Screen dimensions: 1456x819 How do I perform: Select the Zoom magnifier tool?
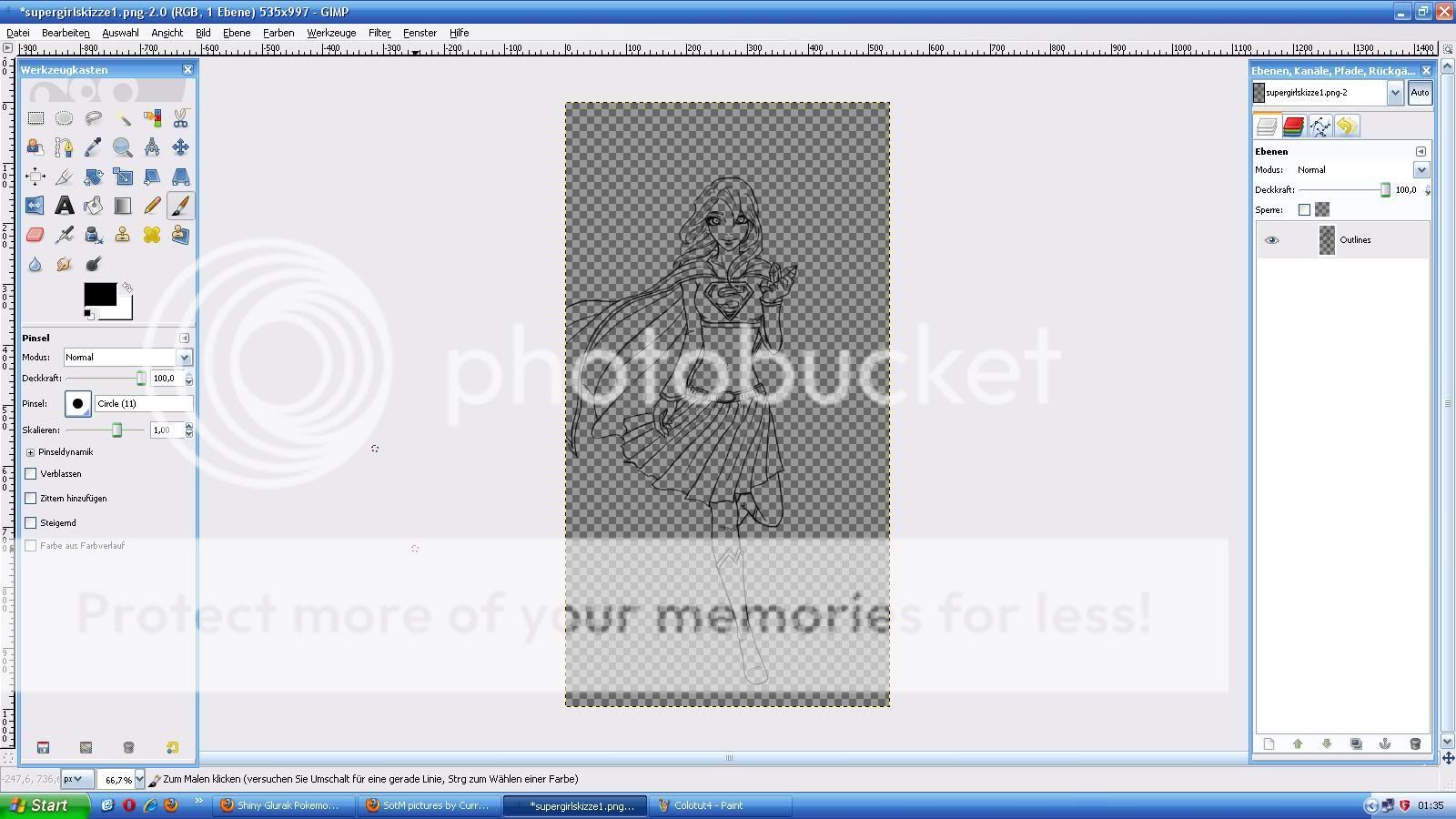[x=122, y=147]
